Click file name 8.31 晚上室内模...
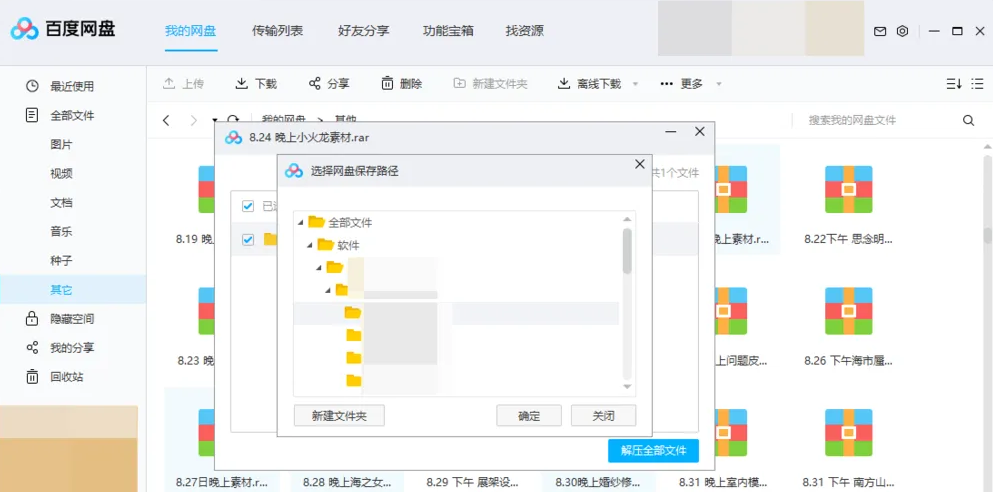 tap(724, 483)
